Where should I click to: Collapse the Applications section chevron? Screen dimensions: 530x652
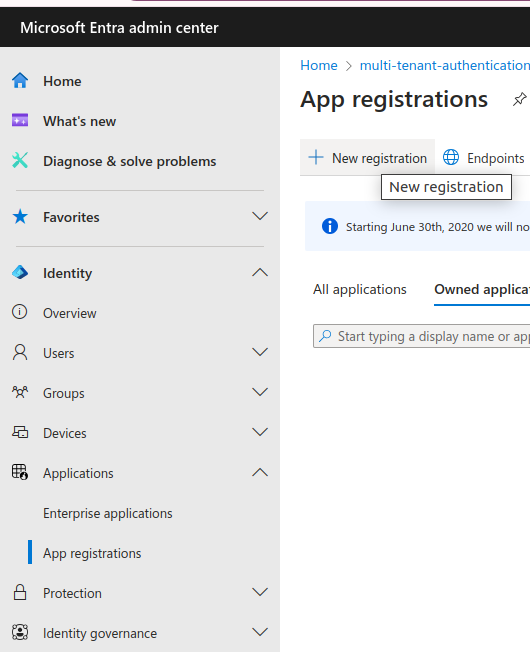[x=260, y=472]
